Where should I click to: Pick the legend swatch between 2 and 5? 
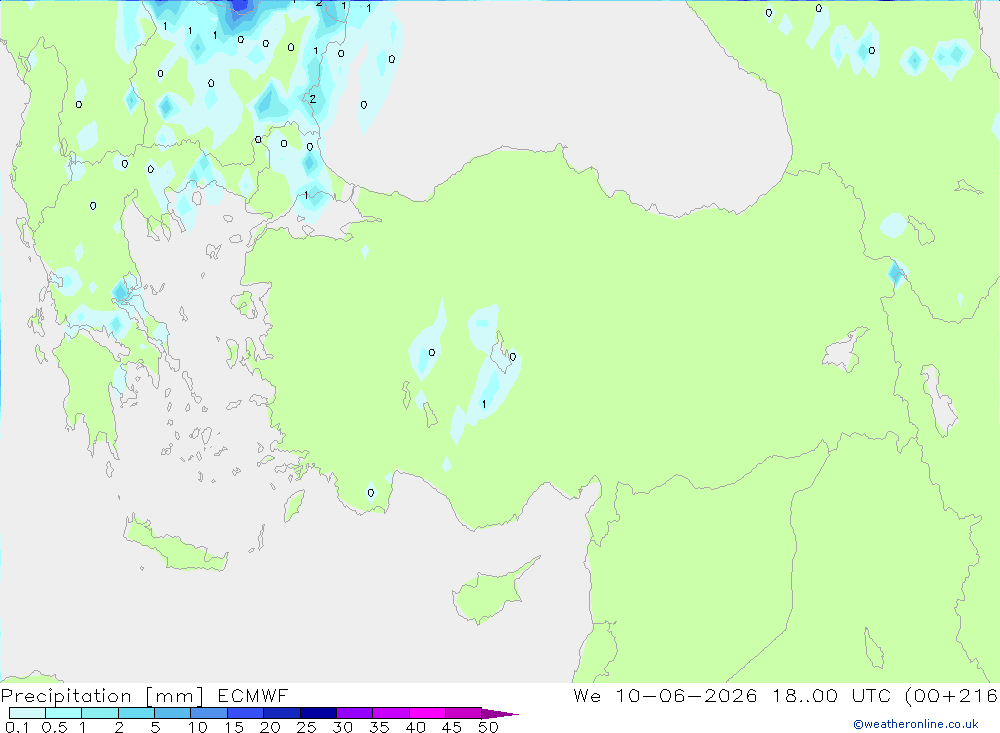[136, 713]
